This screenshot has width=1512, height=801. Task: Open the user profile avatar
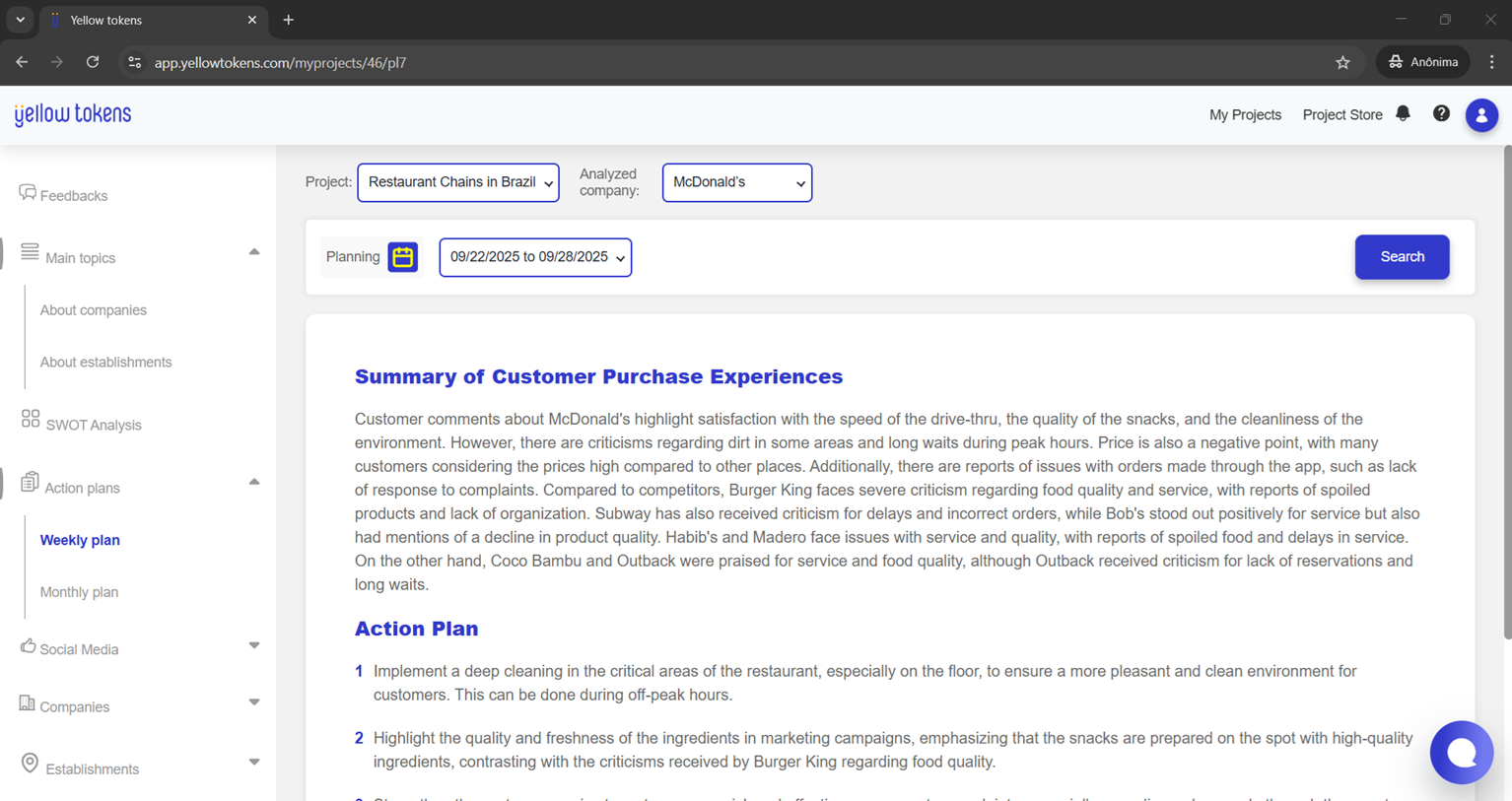click(1480, 115)
